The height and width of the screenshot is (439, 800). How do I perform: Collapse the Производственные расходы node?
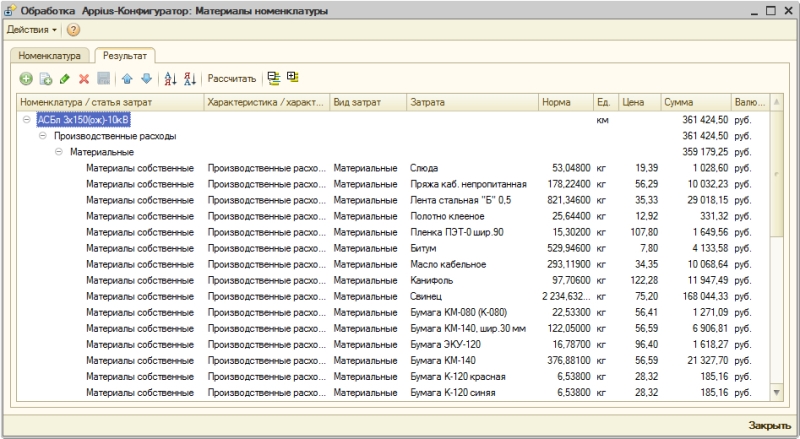pyautogui.click(x=42, y=136)
